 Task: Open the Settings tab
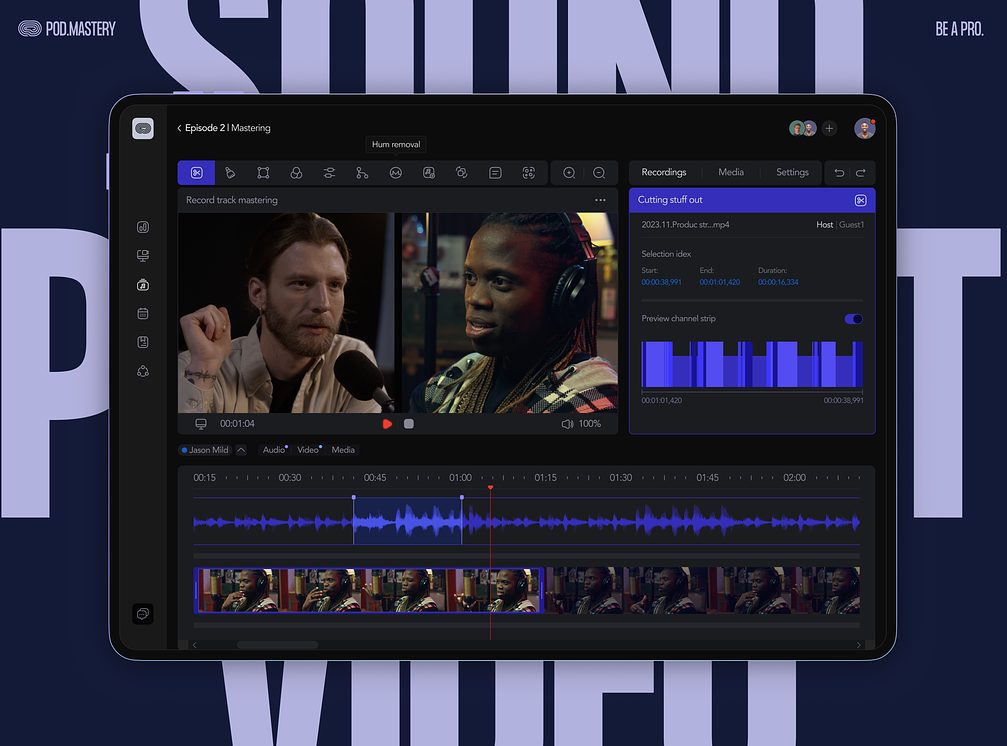792,172
